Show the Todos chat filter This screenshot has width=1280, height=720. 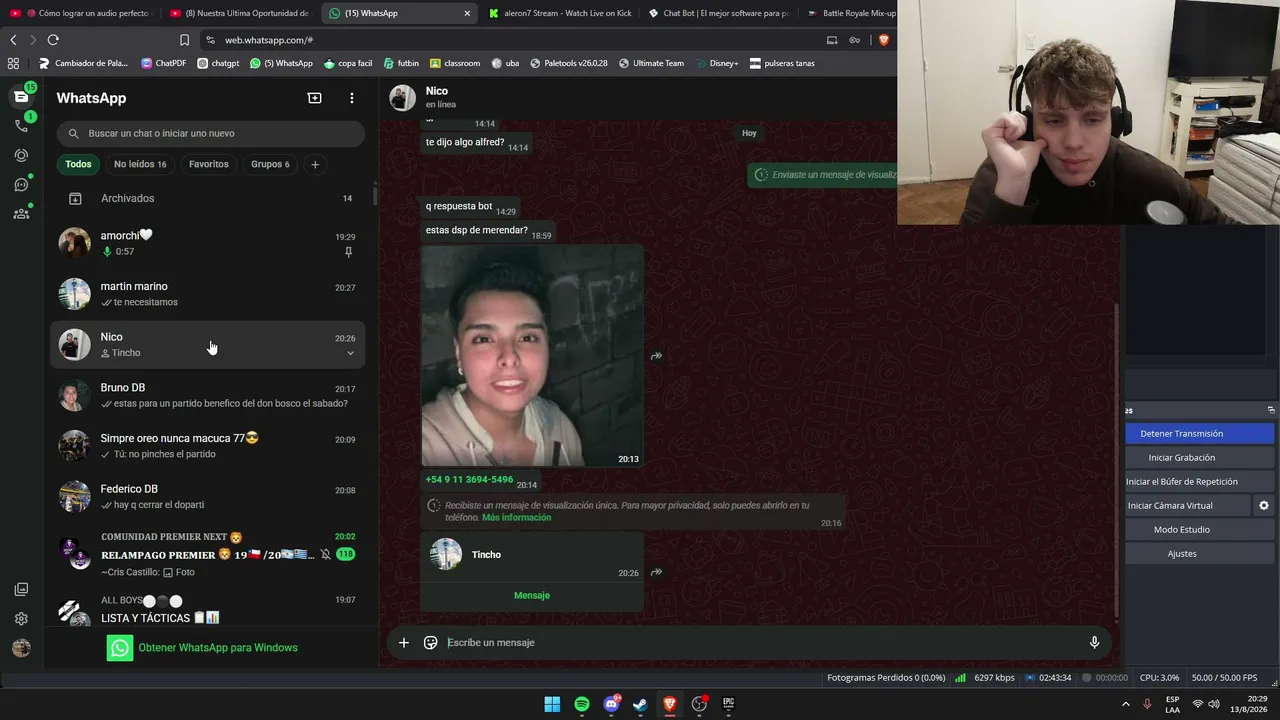[x=78, y=164]
